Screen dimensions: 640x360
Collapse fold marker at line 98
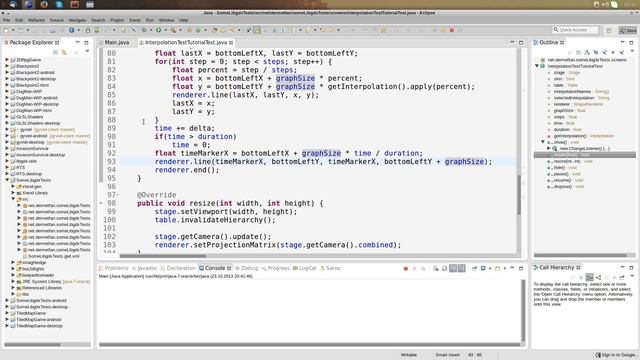pos(101,203)
